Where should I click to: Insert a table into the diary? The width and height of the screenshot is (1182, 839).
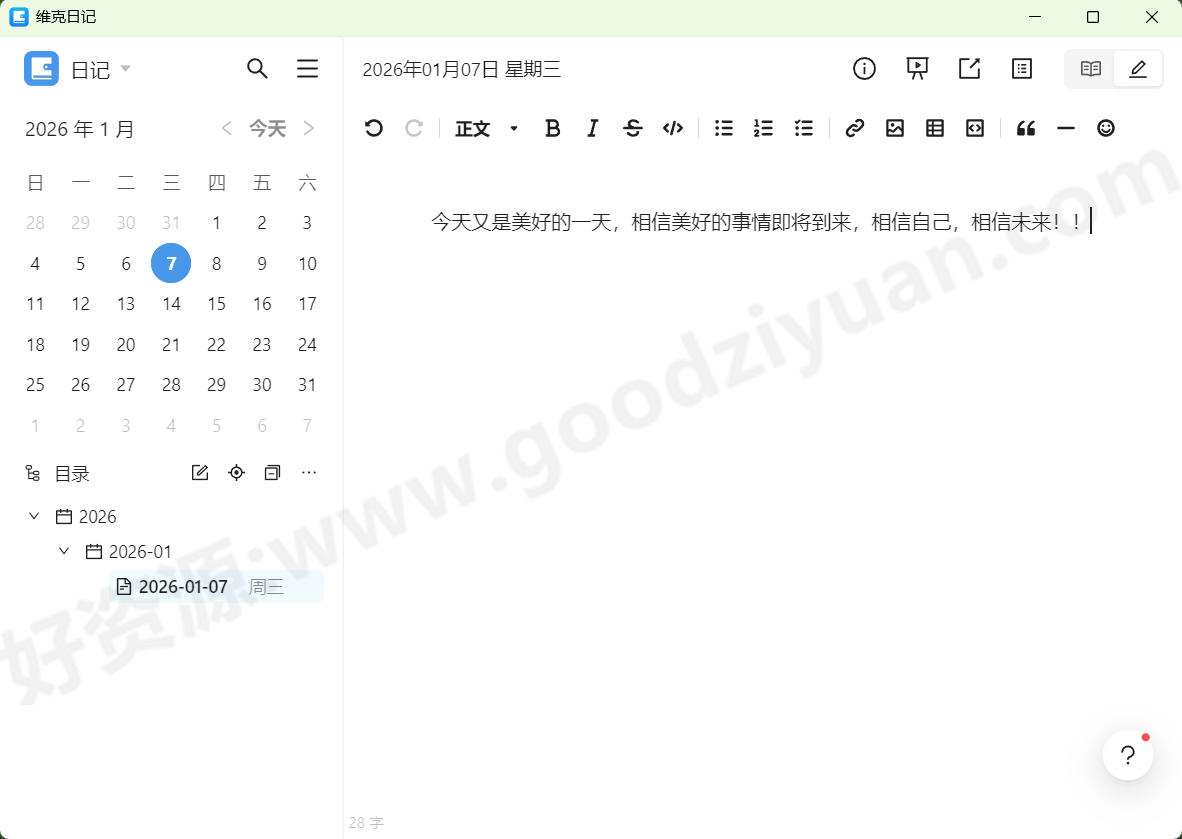click(x=934, y=128)
